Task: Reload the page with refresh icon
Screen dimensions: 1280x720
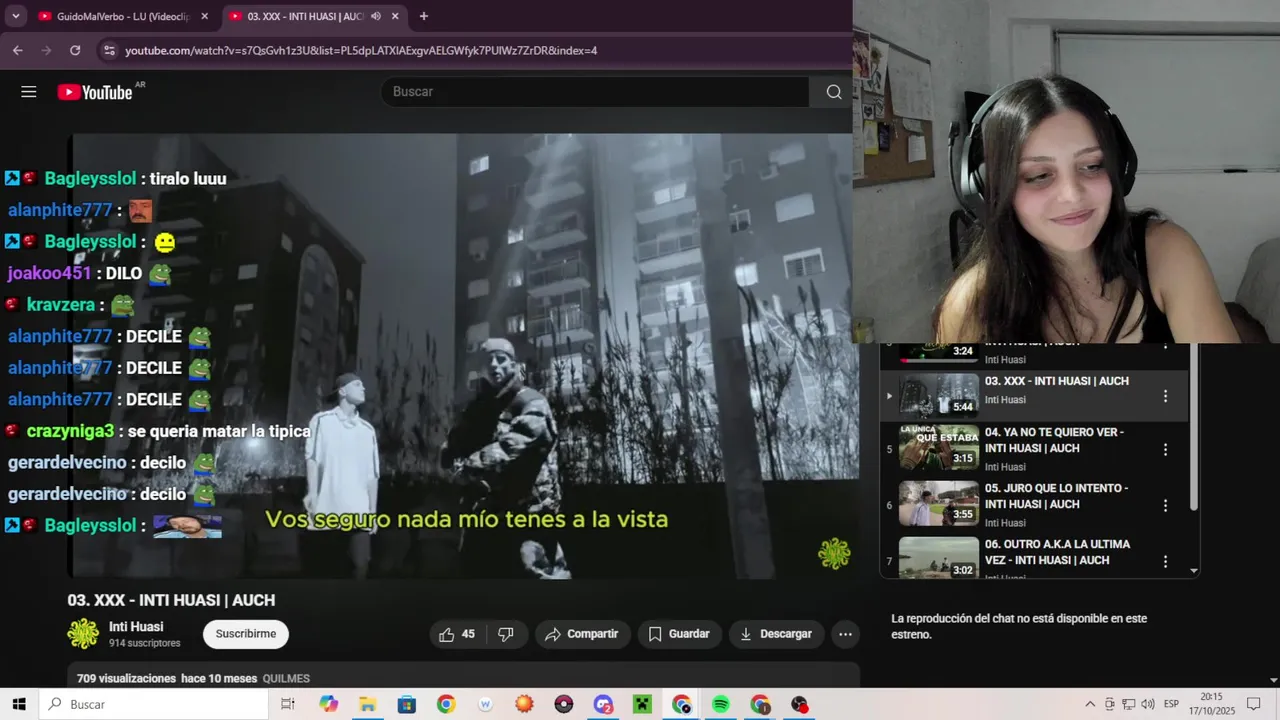Action: pos(75,50)
